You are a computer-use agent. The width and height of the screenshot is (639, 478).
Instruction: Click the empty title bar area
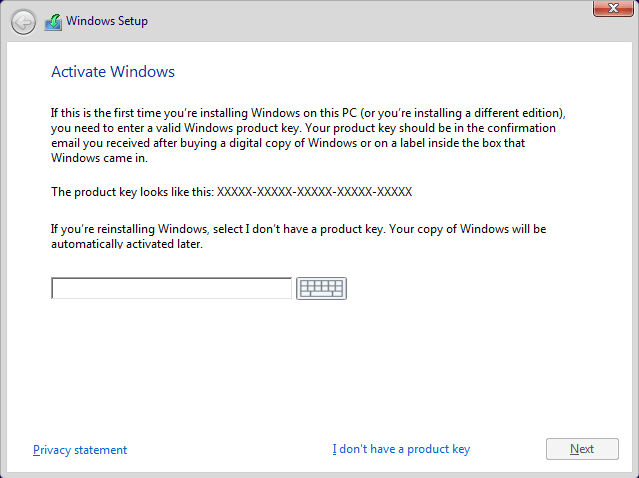[x=367, y=21]
